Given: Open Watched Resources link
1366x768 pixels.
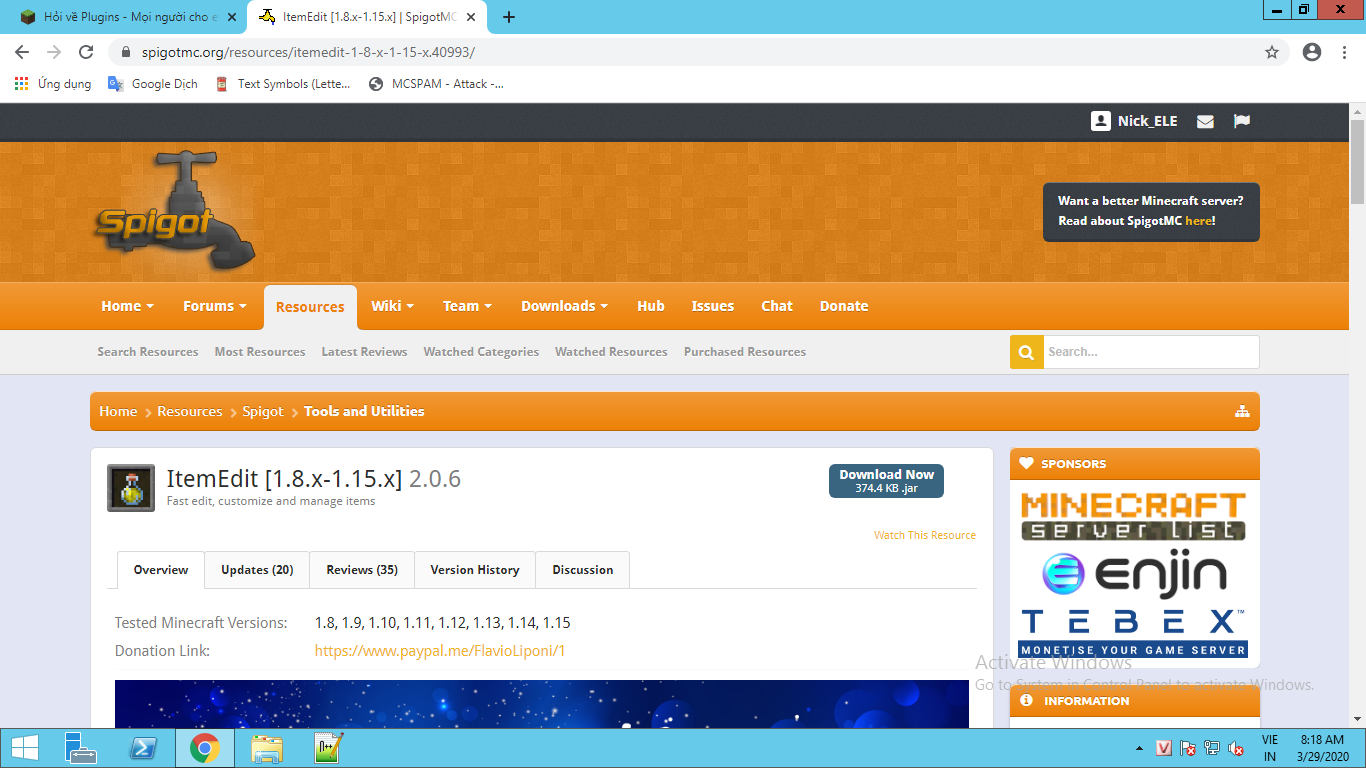Looking at the screenshot, I should click(x=611, y=352).
